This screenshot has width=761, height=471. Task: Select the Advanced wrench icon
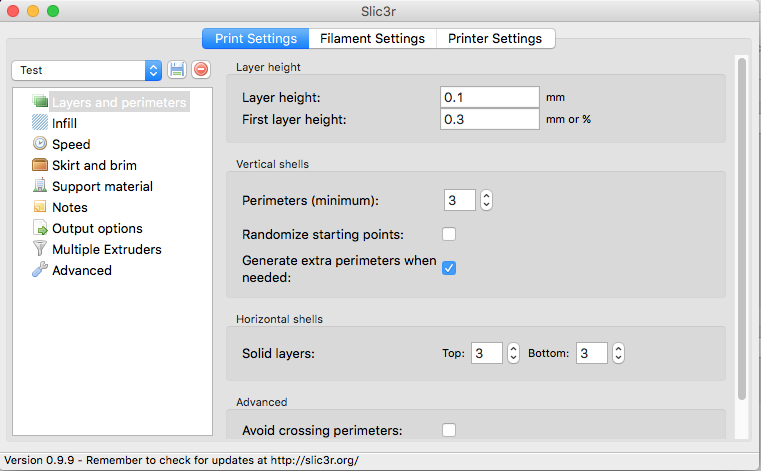(x=40, y=270)
